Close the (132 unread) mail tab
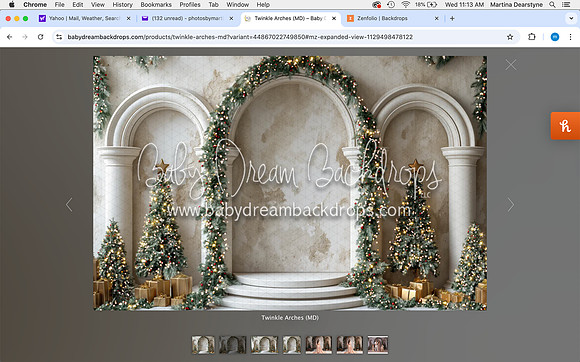Screen dimensions: 580x362 point(231,18)
